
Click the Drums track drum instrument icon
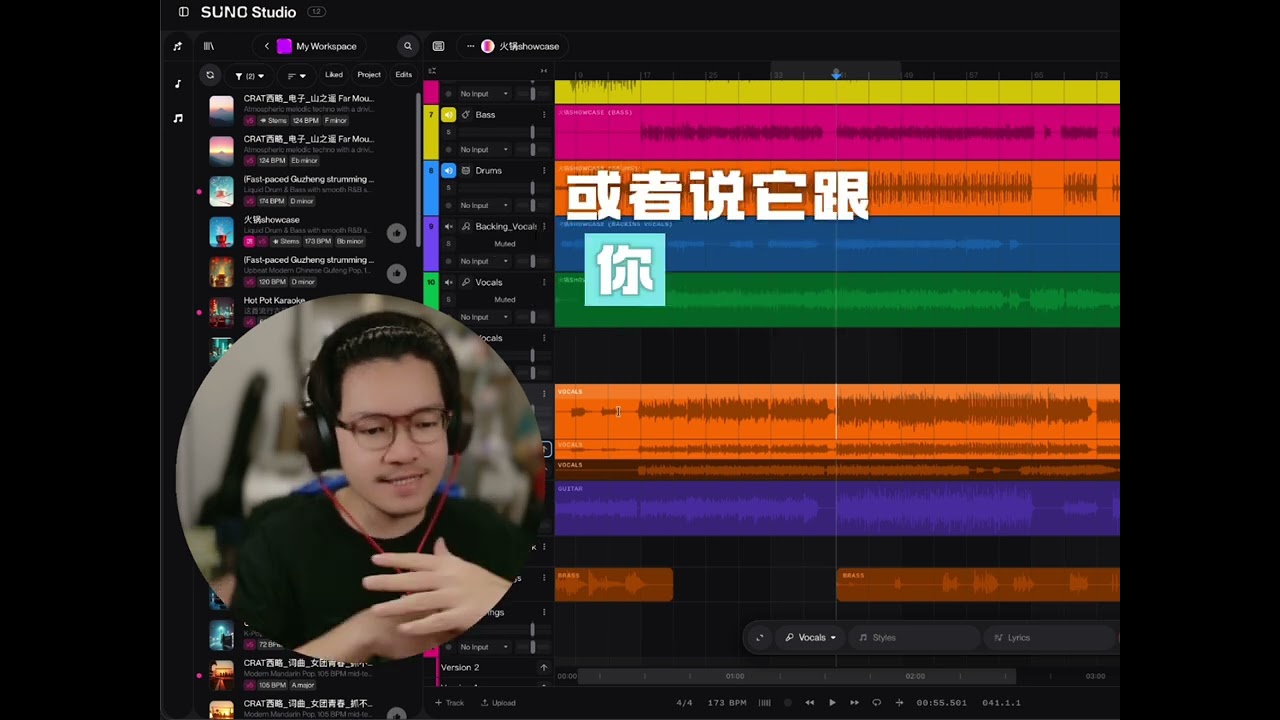click(466, 171)
